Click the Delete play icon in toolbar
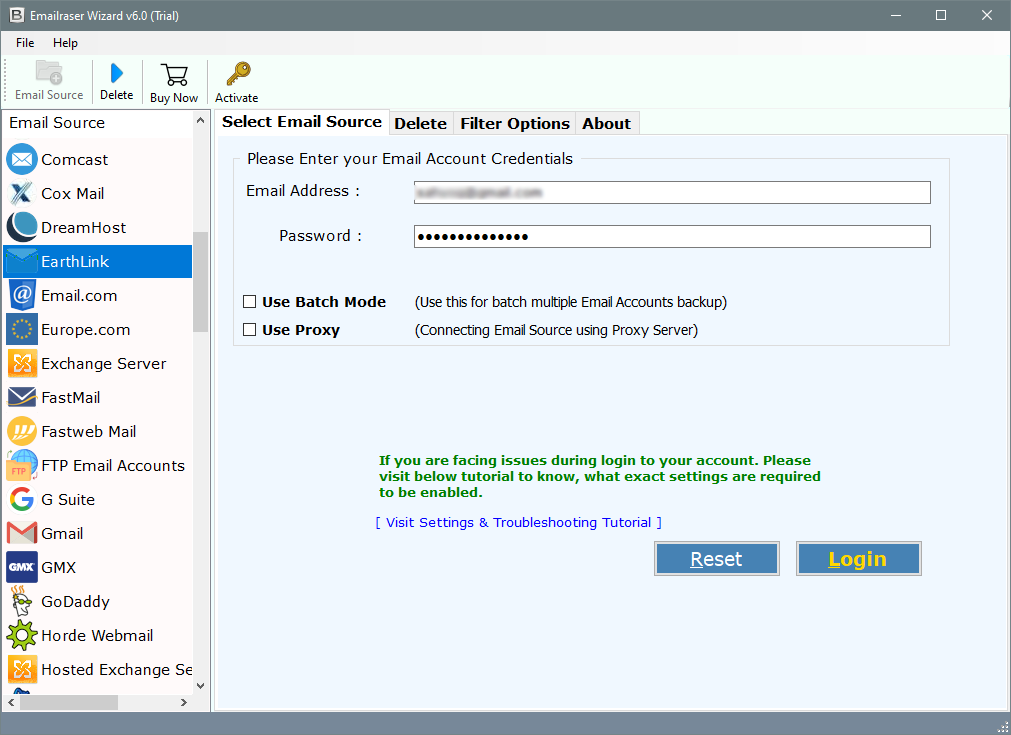Screen dimensions: 1011x735 [x=117, y=73]
